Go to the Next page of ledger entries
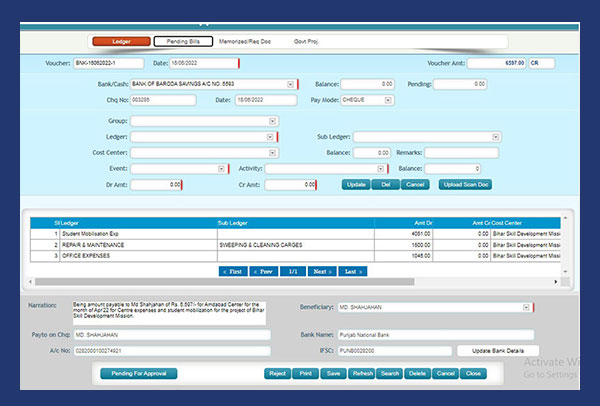 321,271
